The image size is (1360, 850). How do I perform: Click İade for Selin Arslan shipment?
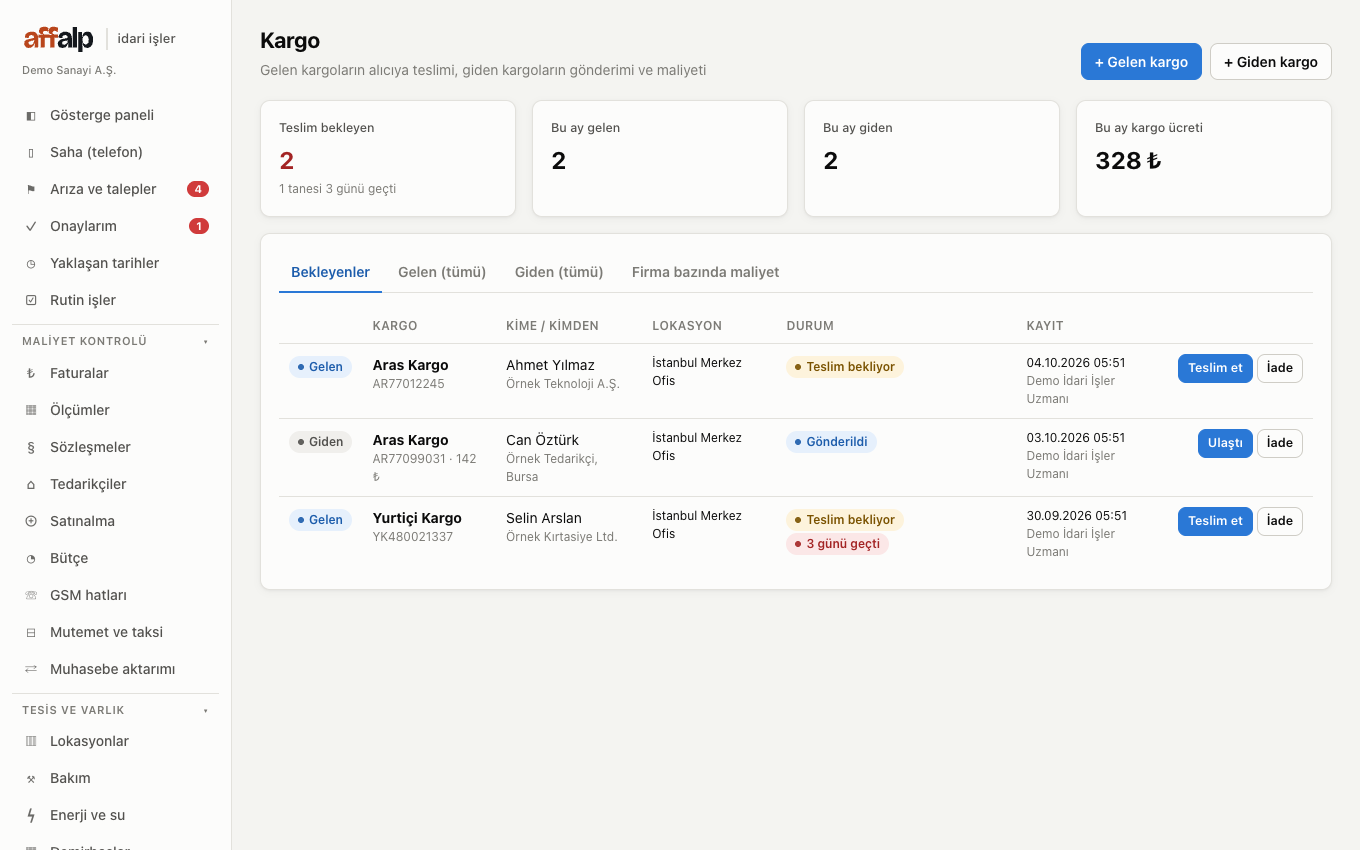point(1280,521)
